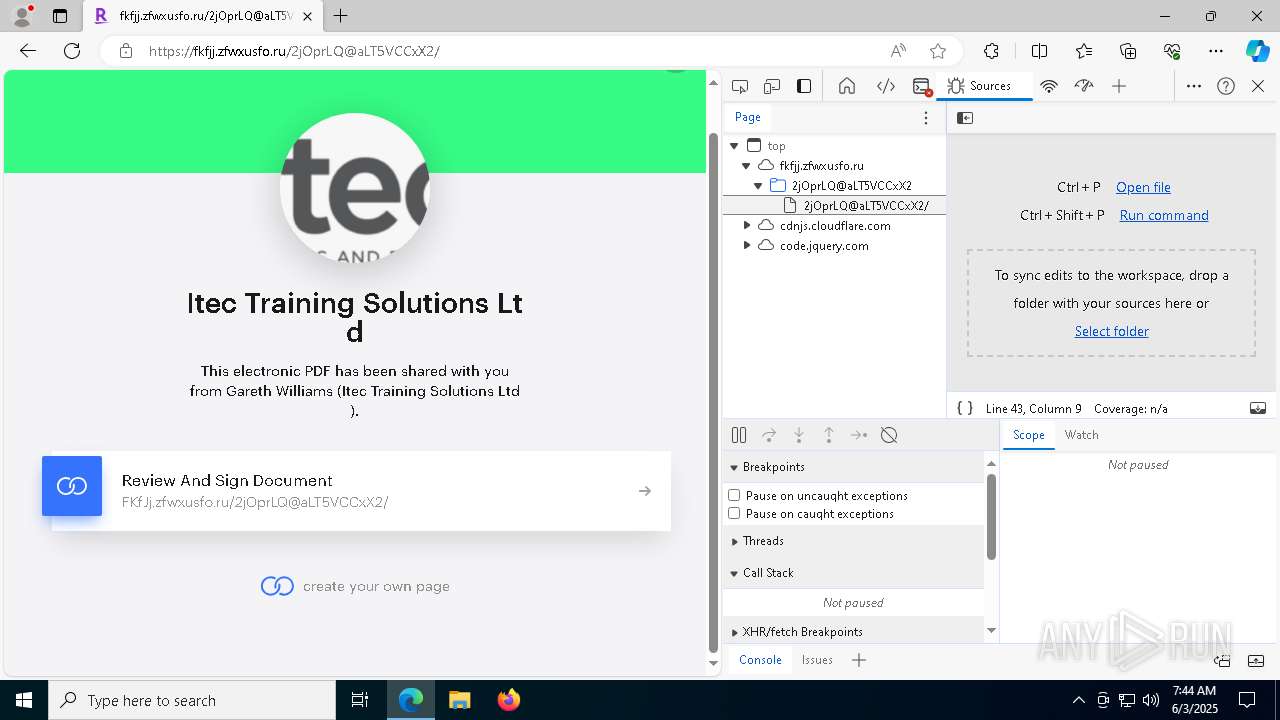
Task: Expand the code.jquery.com node
Action: point(746,246)
